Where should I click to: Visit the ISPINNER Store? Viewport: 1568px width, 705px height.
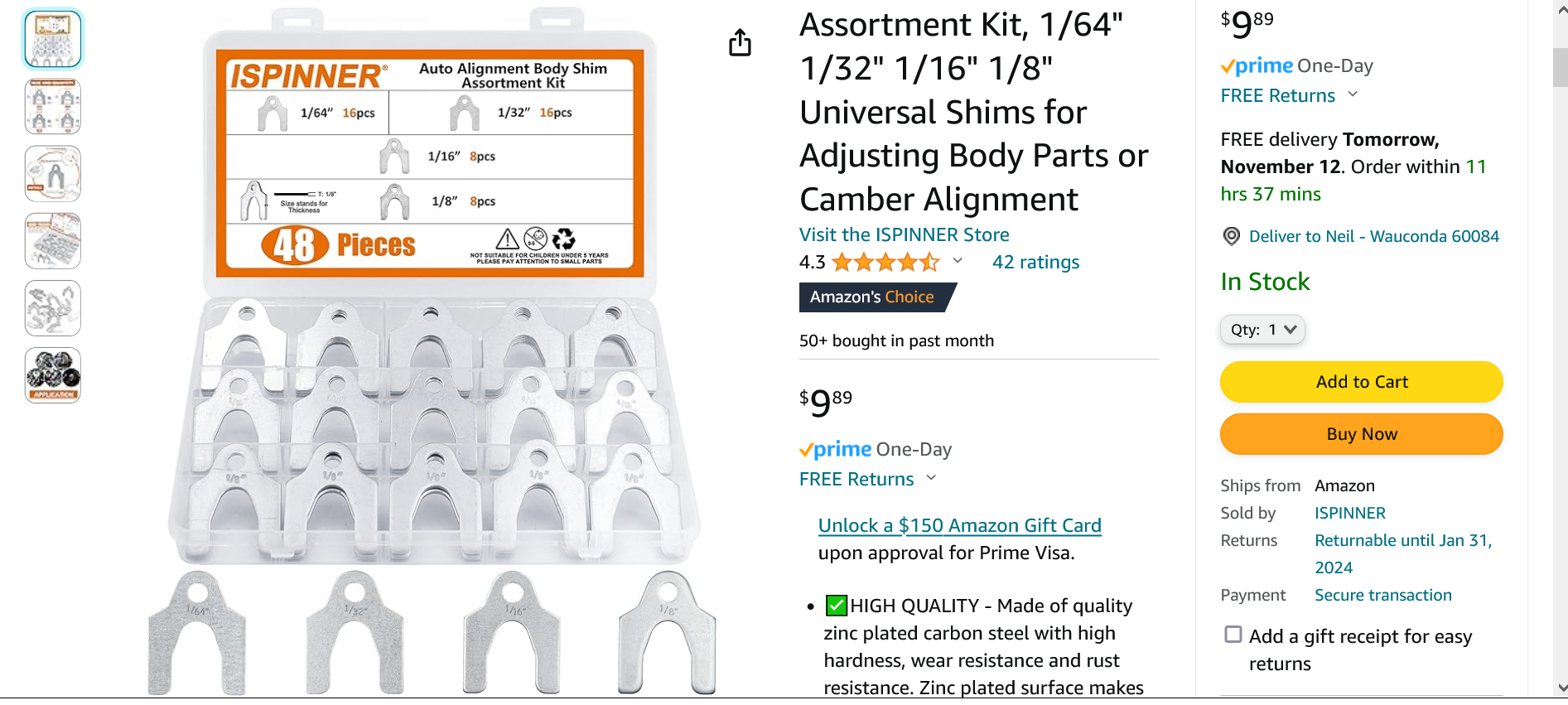903,234
